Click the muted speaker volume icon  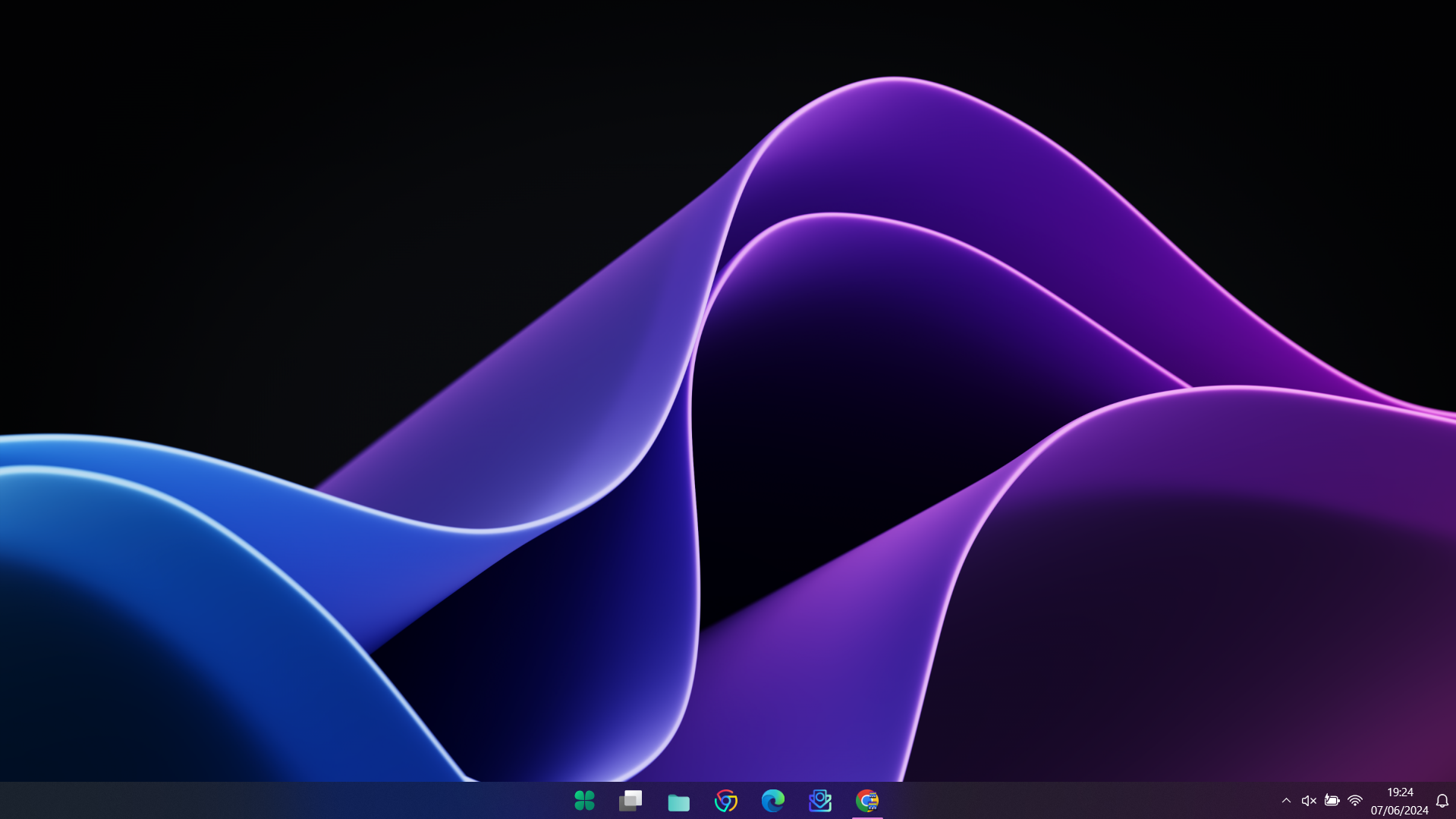click(1309, 800)
